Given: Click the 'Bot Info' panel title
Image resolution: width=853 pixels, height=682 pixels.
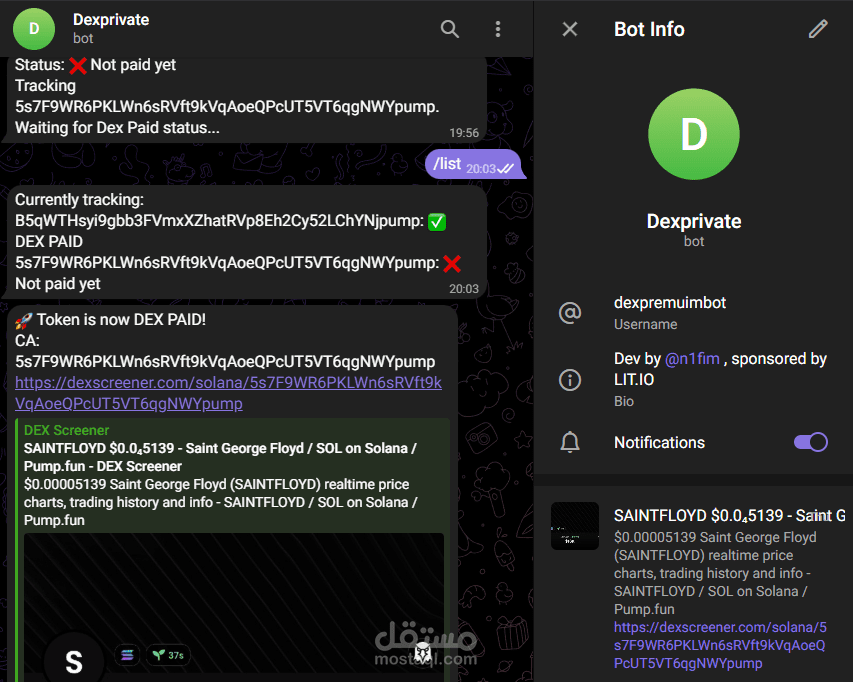Looking at the screenshot, I should [649, 29].
